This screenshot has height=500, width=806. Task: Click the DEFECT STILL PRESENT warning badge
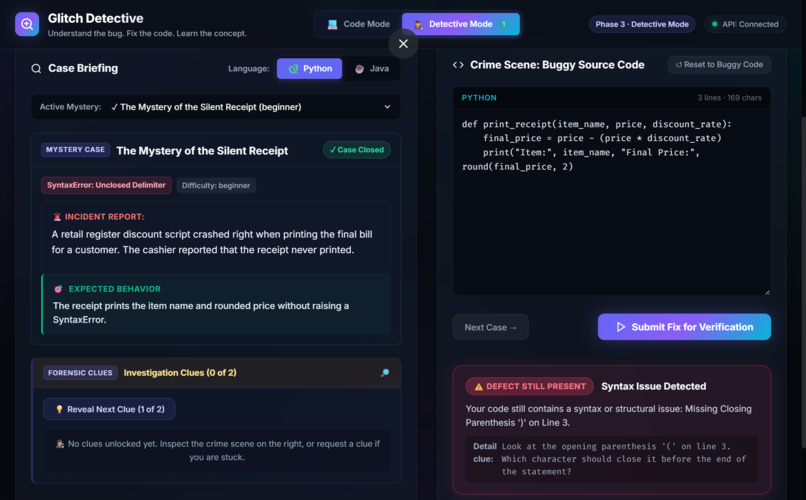529,386
